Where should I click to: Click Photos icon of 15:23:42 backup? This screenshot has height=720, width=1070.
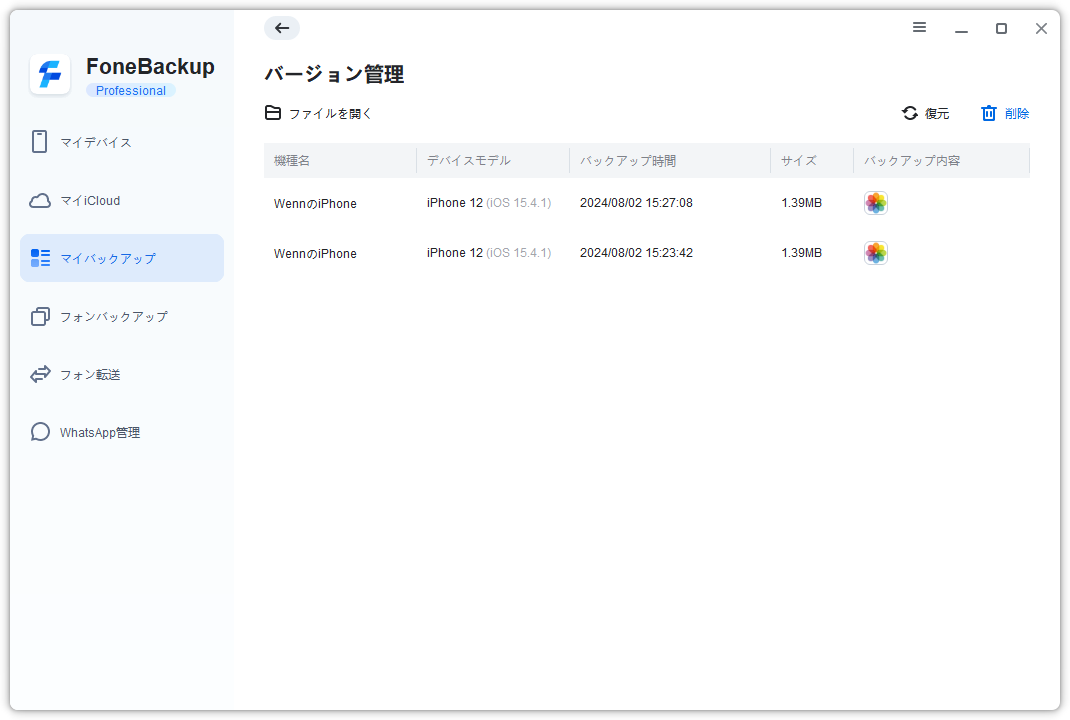click(876, 253)
